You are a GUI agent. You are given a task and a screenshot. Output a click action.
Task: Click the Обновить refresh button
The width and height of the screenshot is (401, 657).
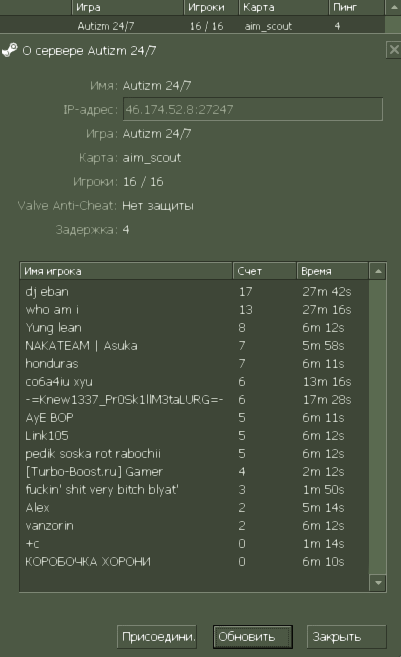[x=253, y=637]
